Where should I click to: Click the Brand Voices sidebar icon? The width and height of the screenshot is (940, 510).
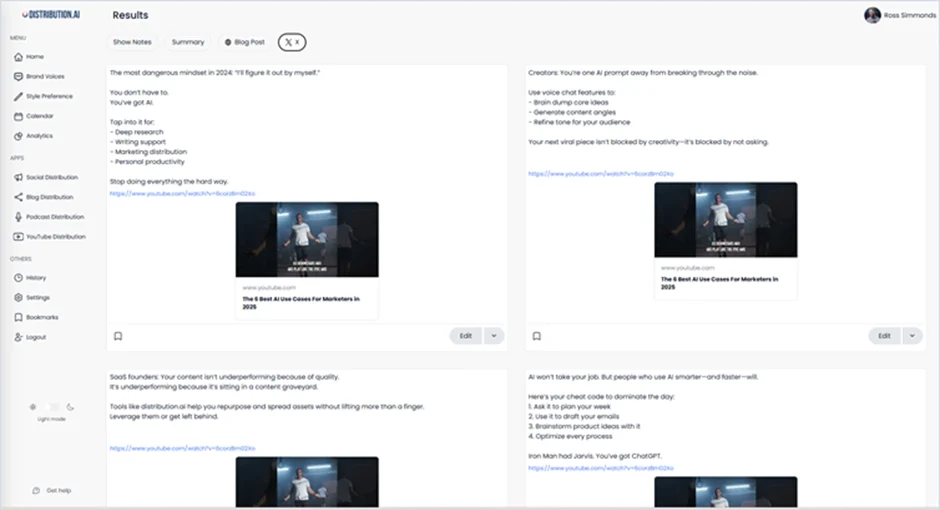point(18,77)
